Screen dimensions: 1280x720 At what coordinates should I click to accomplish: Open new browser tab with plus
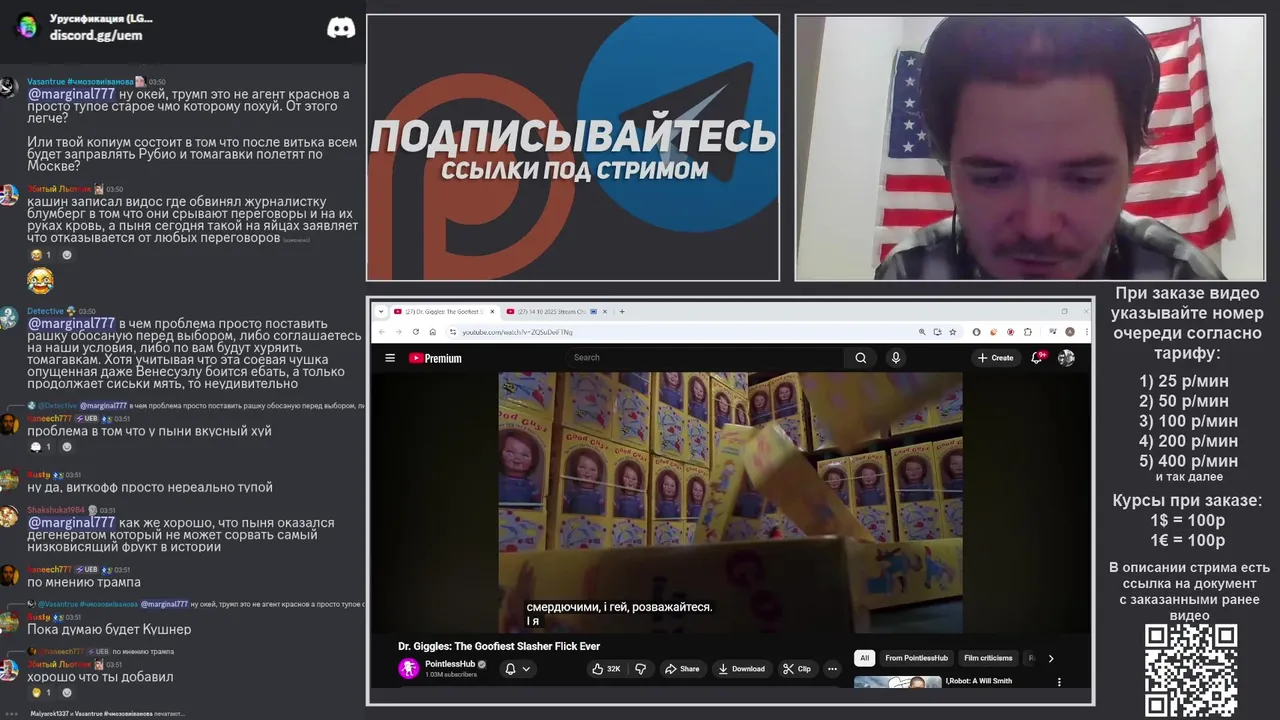[x=622, y=311]
